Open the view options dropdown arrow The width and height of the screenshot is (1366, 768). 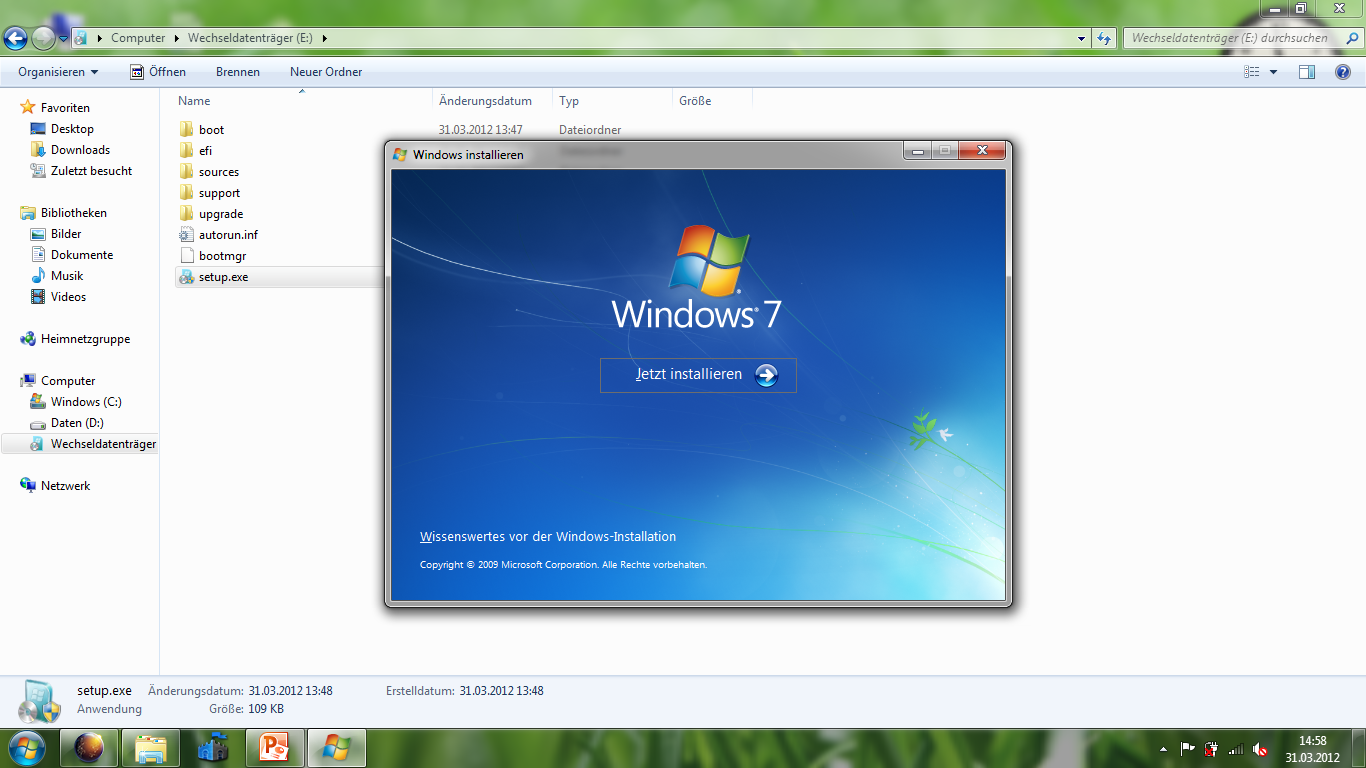pyautogui.click(x=1273, y=72)
